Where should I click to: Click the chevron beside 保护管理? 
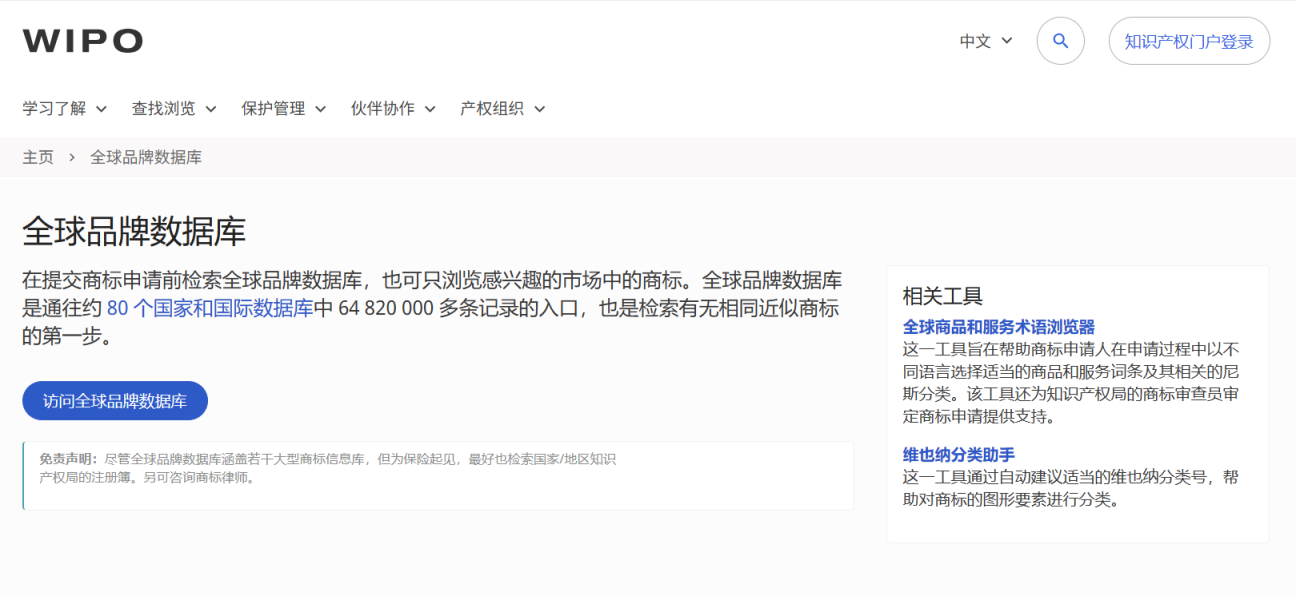pos(321,109)
